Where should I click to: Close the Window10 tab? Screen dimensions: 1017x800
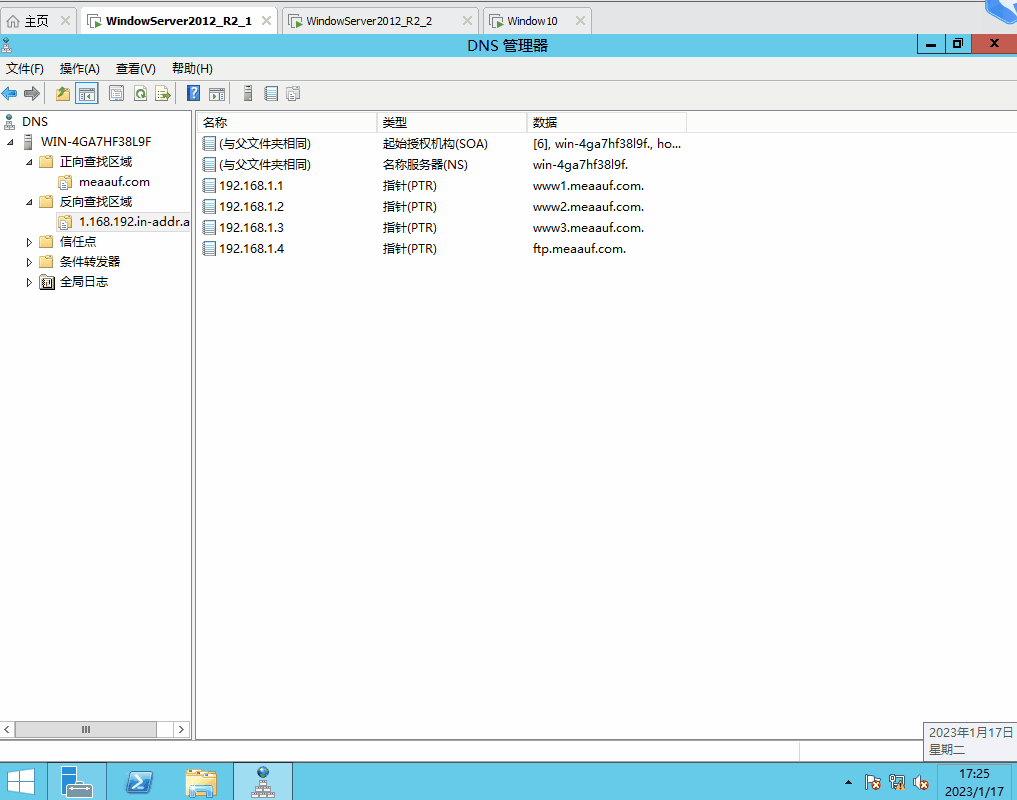[x=580, y=21]
